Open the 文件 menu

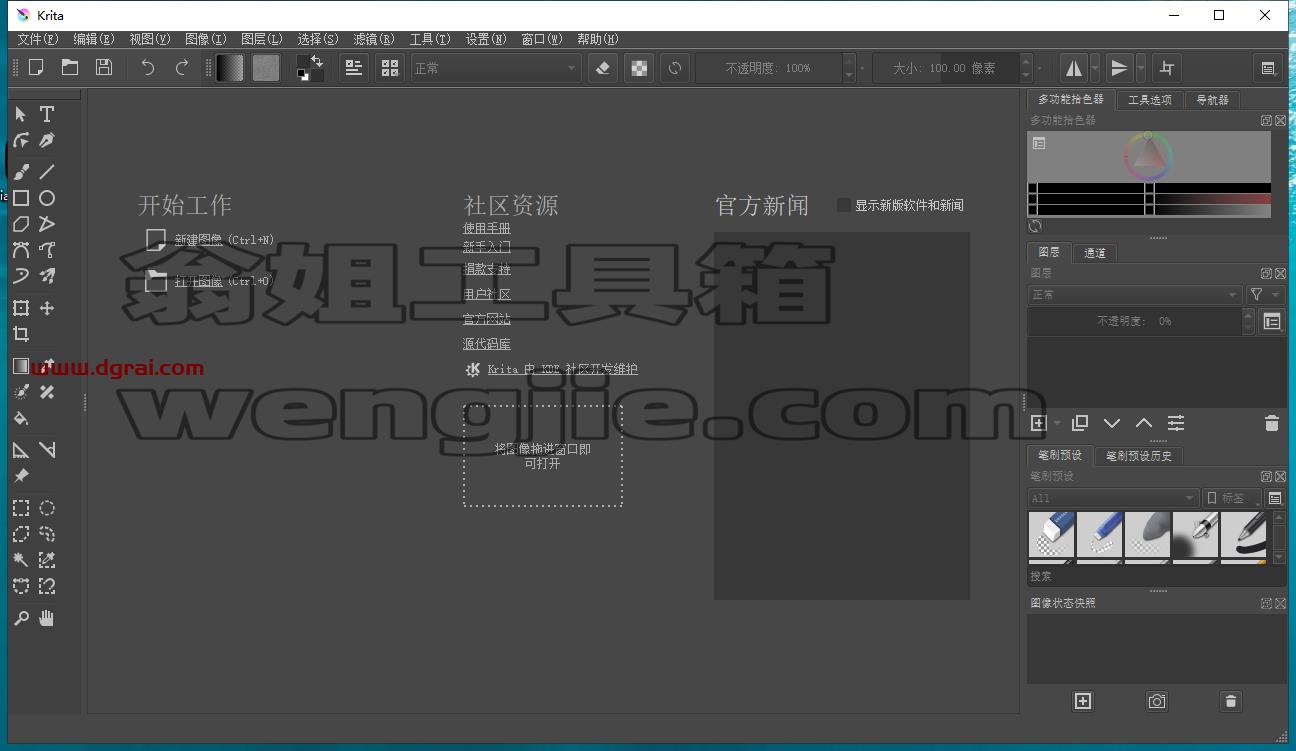(x=38, y=39)
